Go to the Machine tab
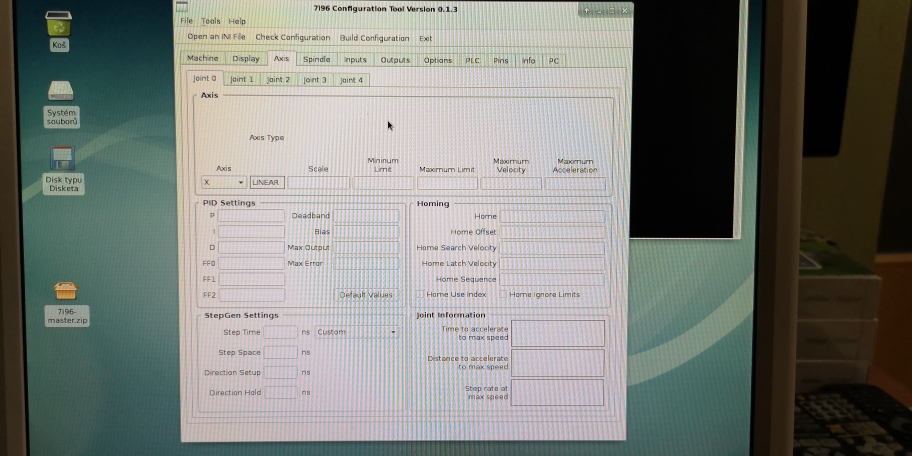Image resolution: width=912 pixels, height=456 pixels. click(x=203, y=59)
